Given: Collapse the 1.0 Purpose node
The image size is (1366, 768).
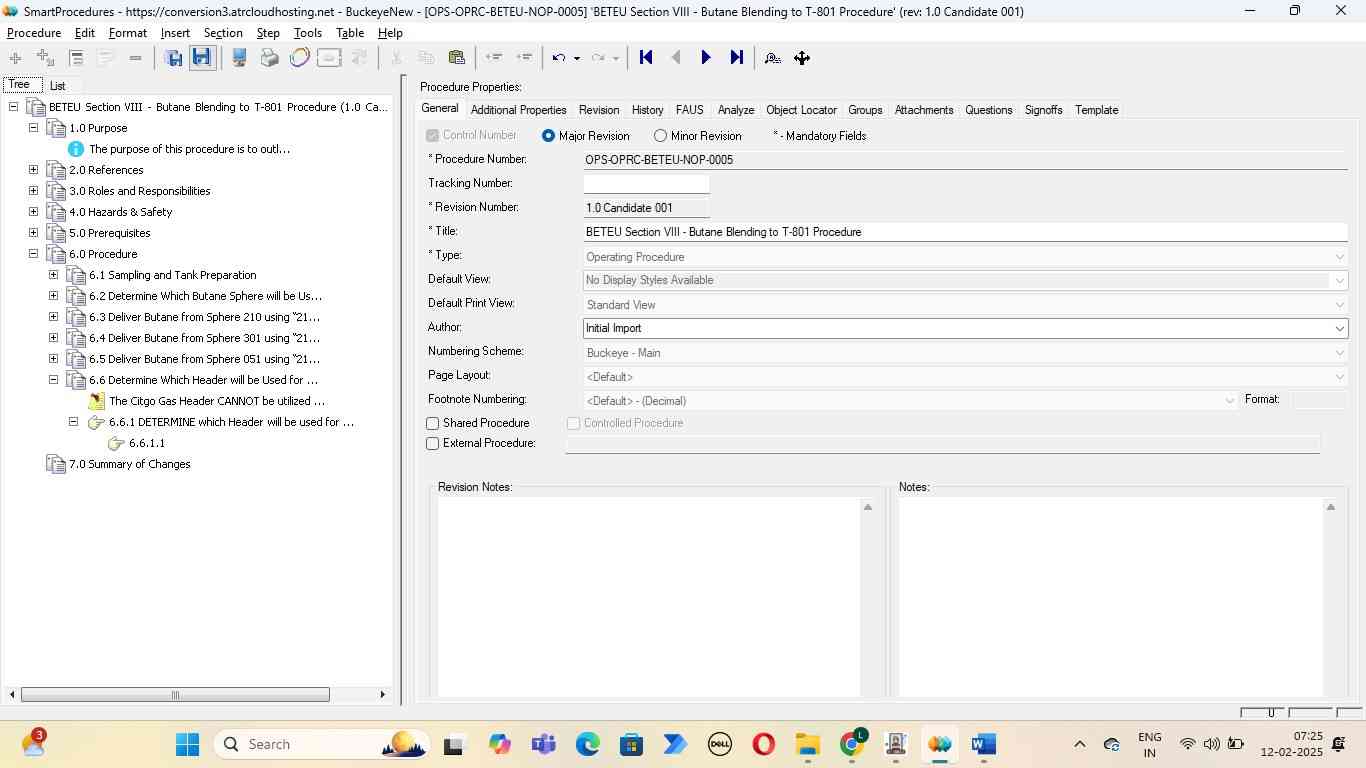Looking at the screenshot, I should point(33,128).
